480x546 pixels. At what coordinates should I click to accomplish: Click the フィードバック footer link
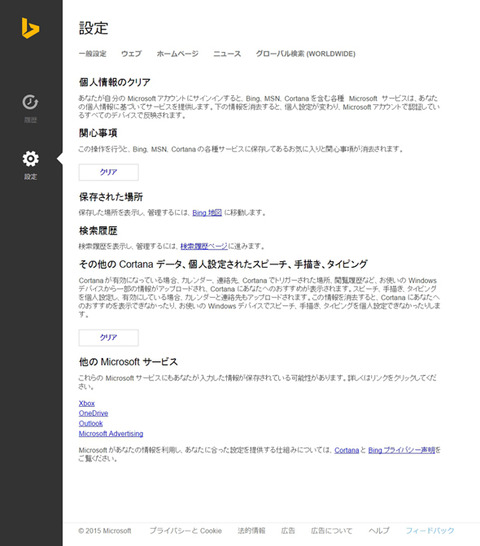tap(430, 531)
